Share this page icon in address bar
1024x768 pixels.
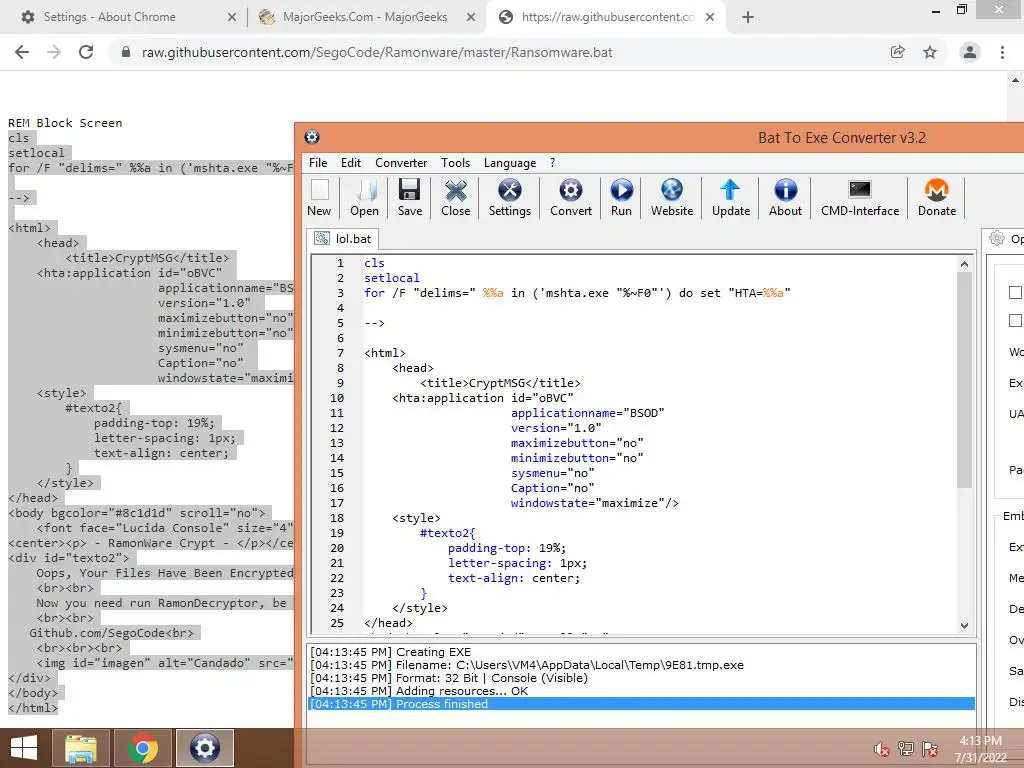click(x=898, y=52)
